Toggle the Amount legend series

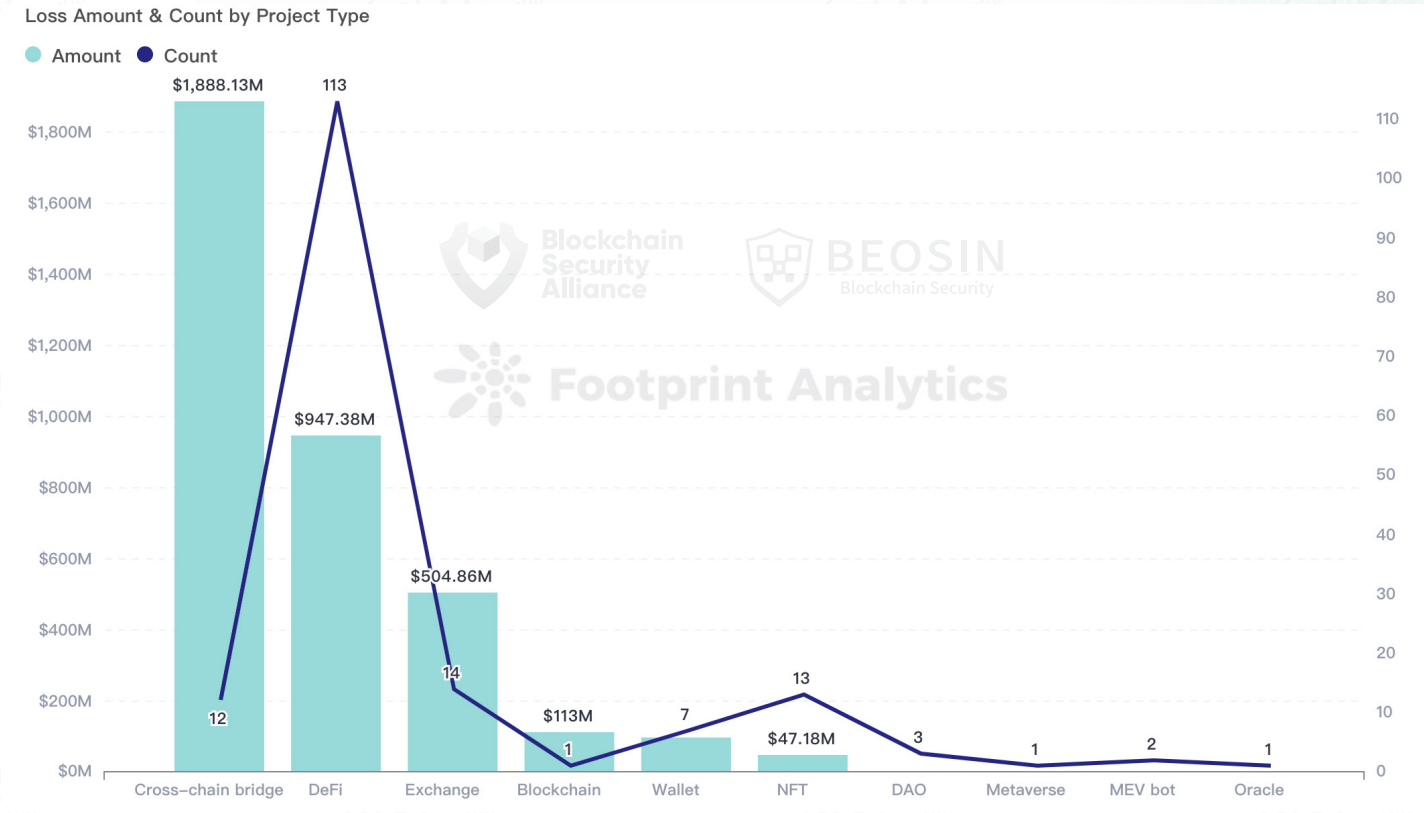[x=72, y=56]
